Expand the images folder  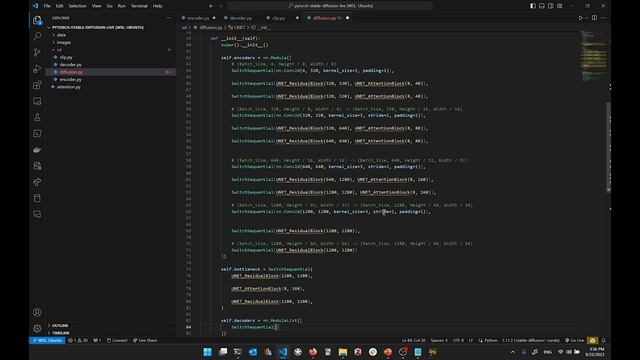(x=64, y=42)
